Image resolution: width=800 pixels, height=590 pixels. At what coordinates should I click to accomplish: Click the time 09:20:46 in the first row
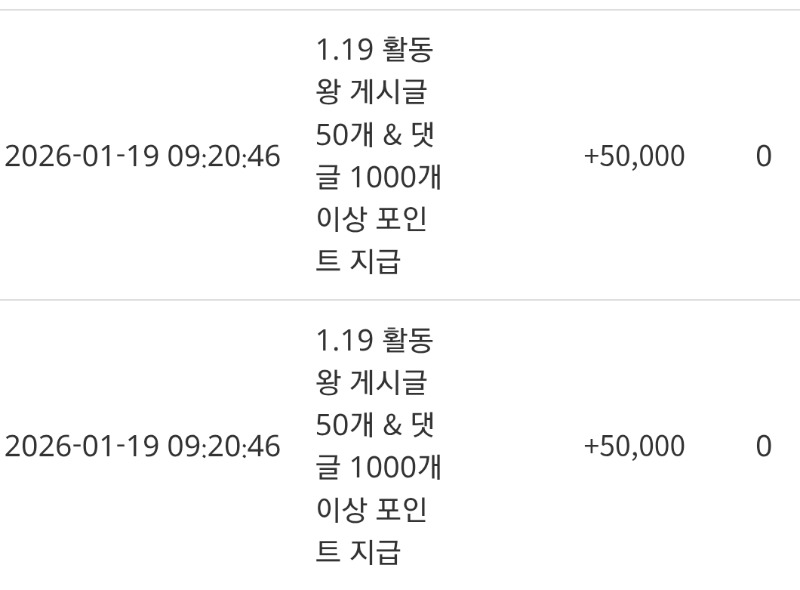[223, 157]
